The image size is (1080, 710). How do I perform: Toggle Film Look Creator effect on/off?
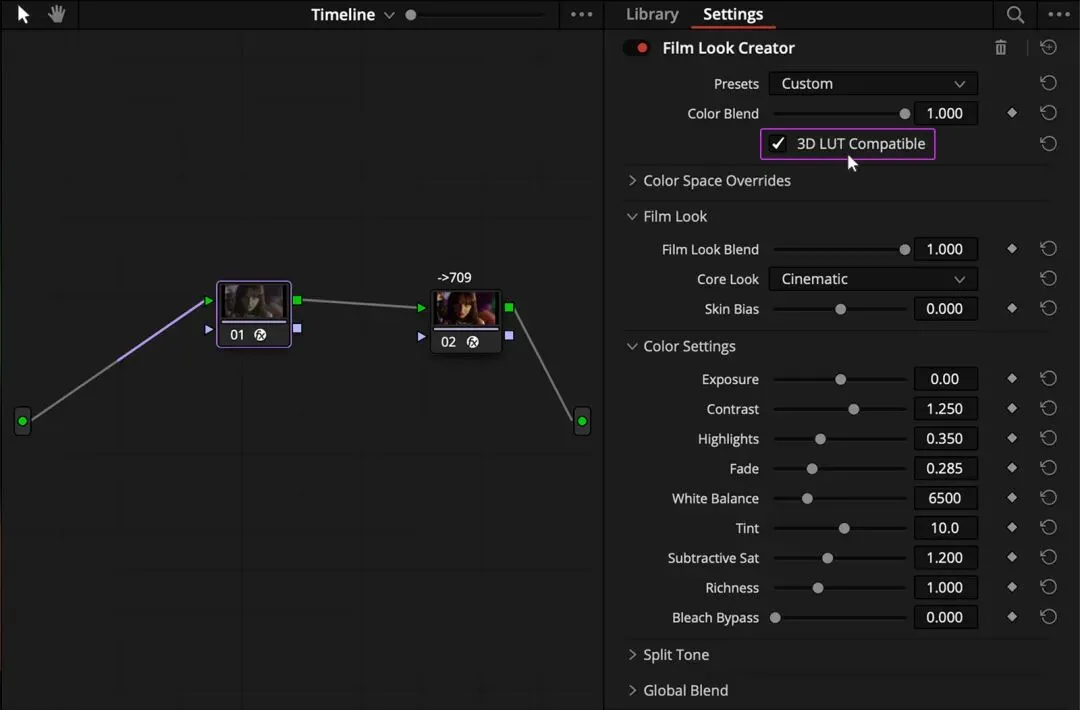pos(636,48)
